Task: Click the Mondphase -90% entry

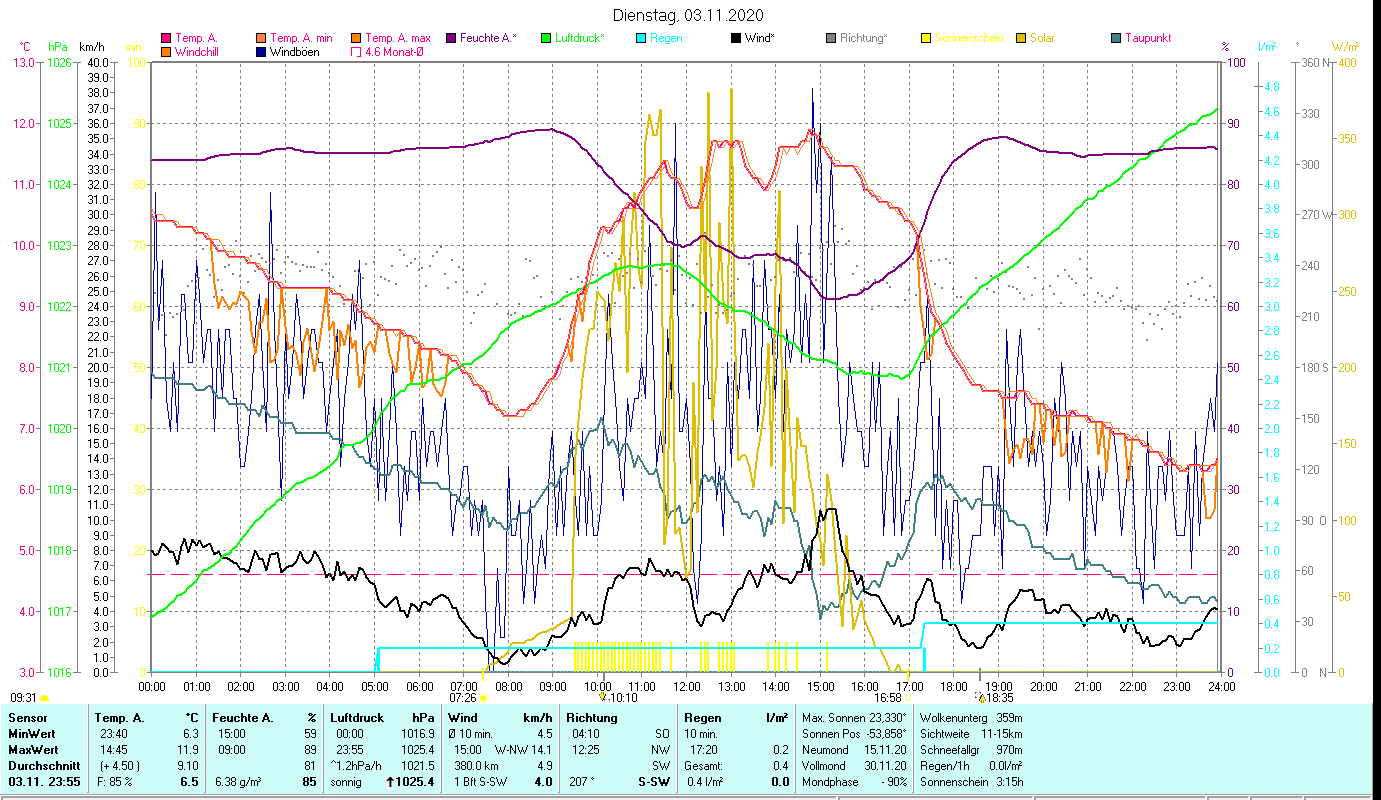Action: click(854, 782)
